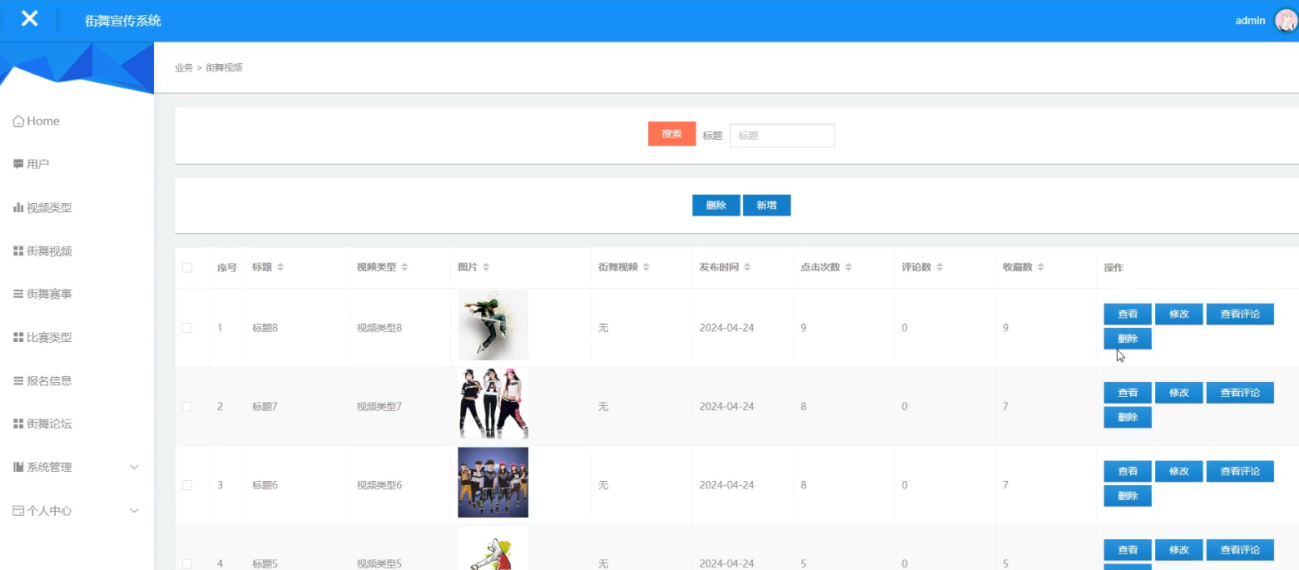
Task: Click 查看评论 for row 标题8
Action: (1240, 314)
